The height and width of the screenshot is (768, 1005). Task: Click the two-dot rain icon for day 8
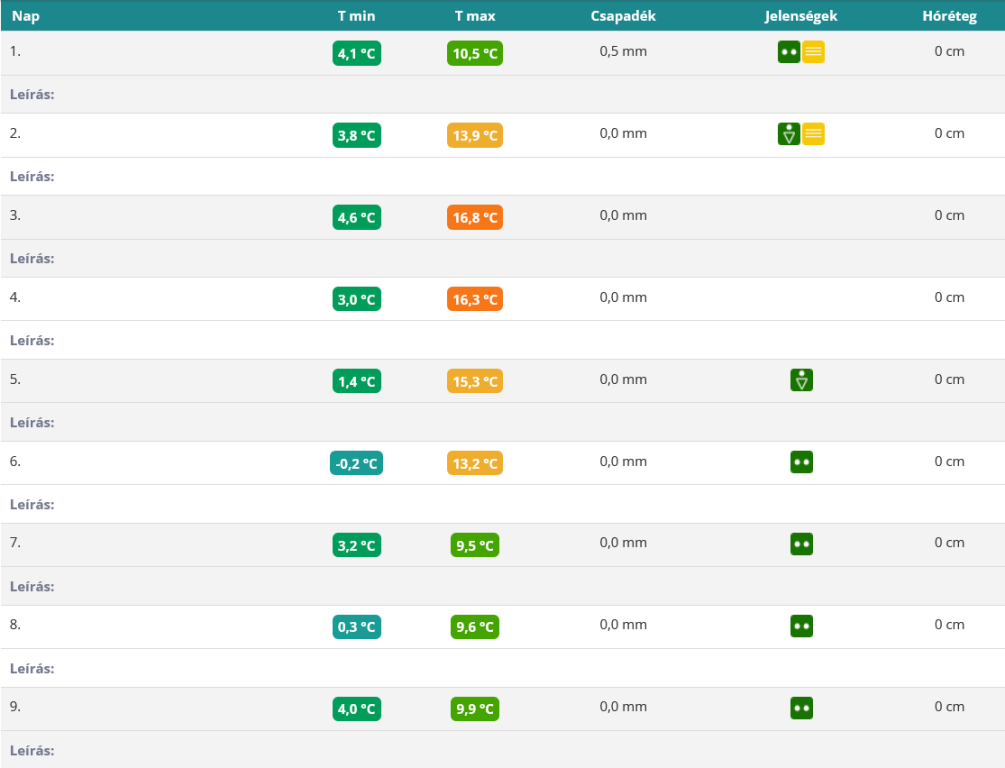tap(801, 626)
